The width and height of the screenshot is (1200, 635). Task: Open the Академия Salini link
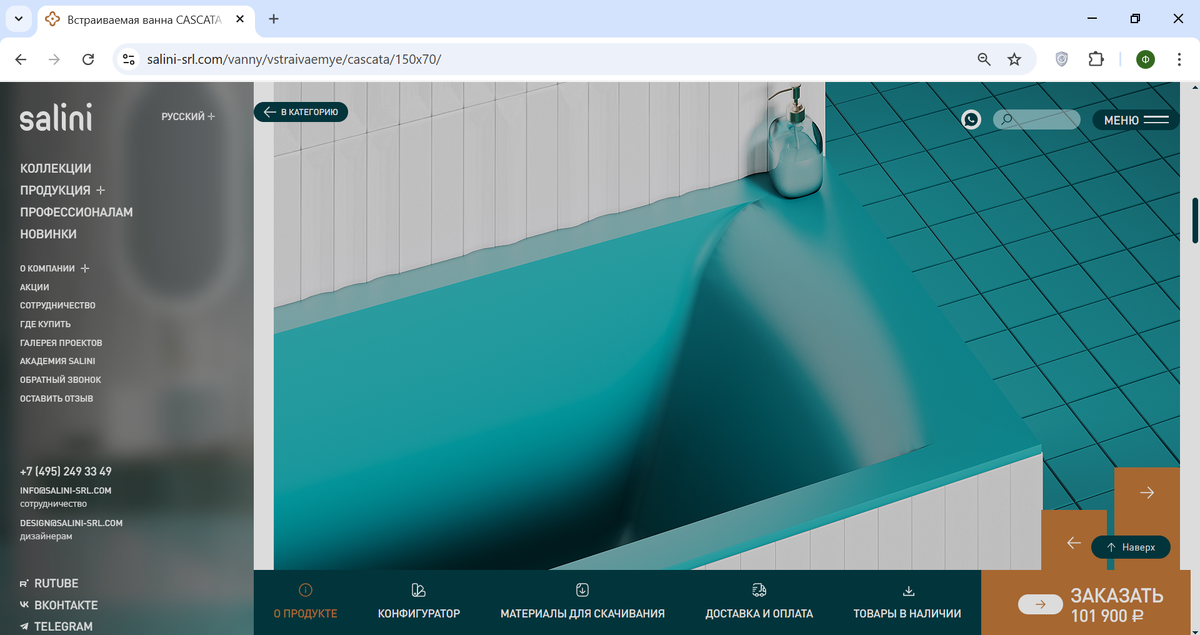(x=57, y=361)
